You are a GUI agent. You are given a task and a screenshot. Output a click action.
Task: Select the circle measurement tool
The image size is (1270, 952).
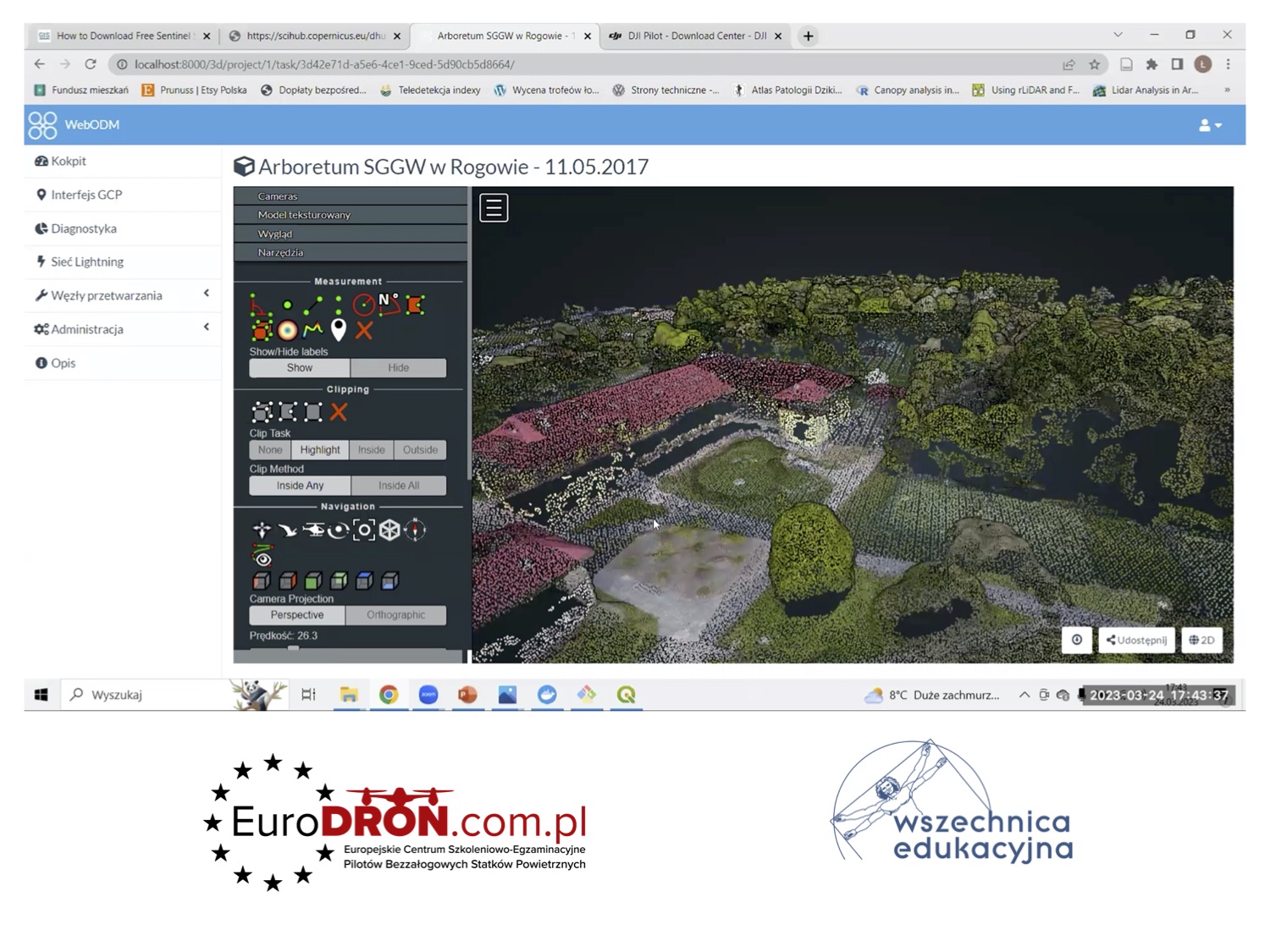coord(363,305)
